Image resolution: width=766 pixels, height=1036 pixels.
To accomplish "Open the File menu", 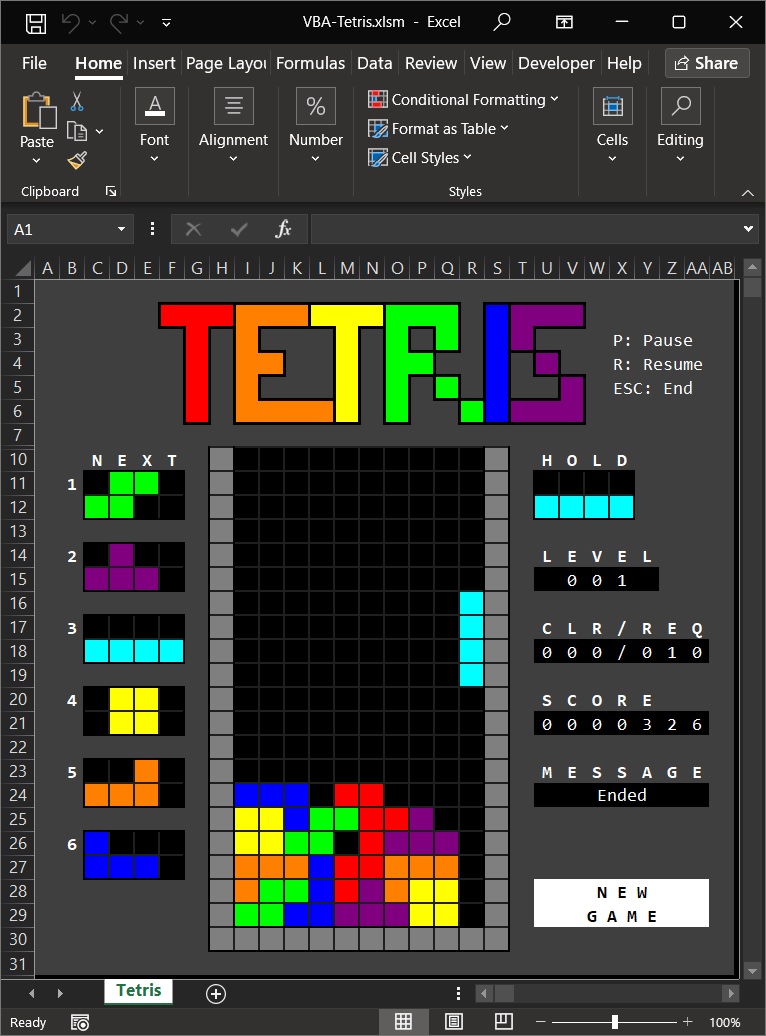I will [x=34, y=63].
